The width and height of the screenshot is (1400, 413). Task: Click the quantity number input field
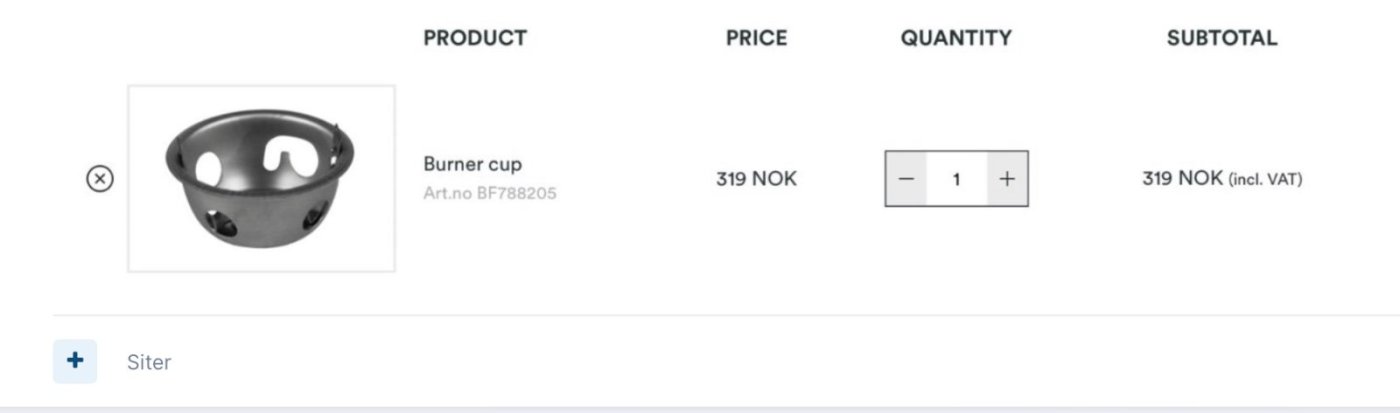click(956, 179)
